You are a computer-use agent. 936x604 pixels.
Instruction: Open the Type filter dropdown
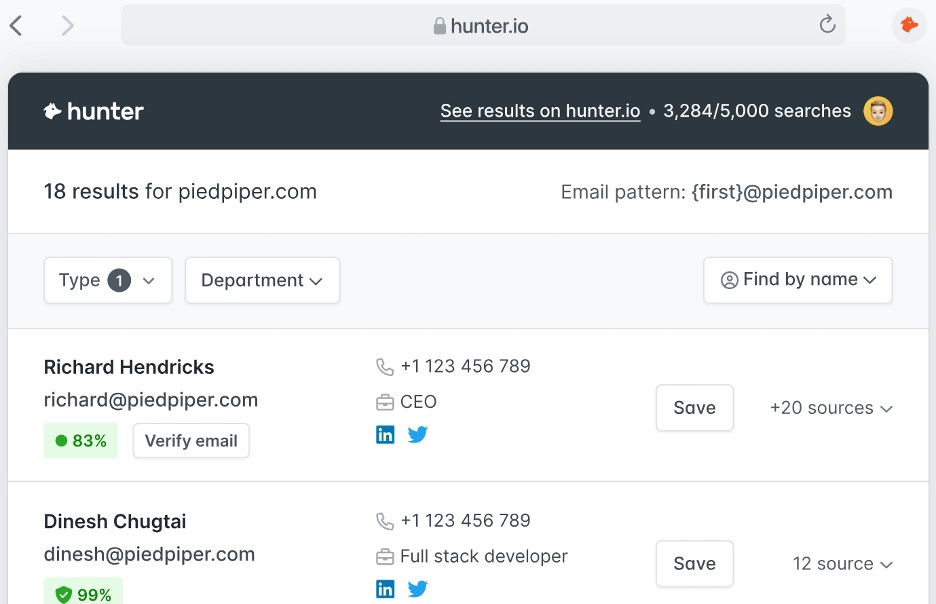pos(107,280)
